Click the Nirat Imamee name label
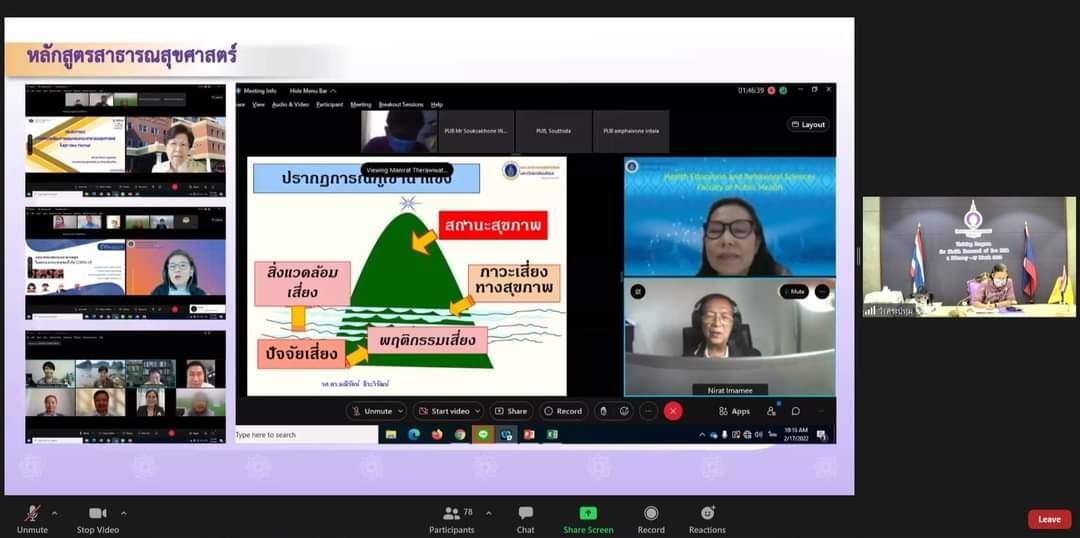1080x538 pixels. [x=730, y=390]
